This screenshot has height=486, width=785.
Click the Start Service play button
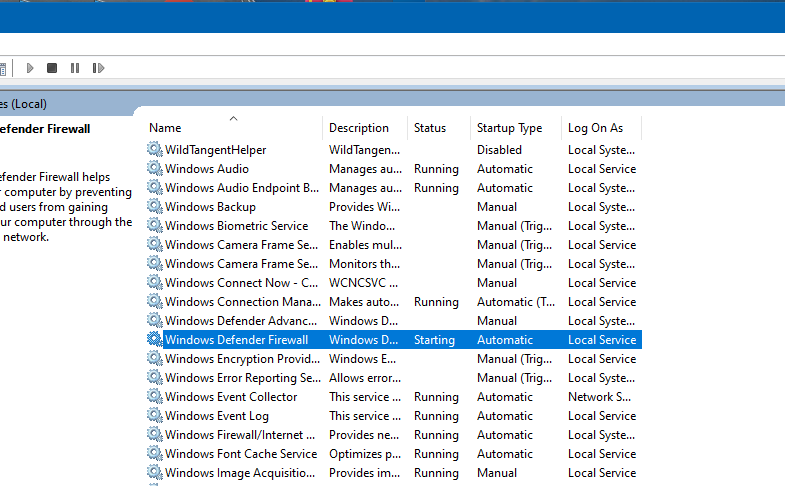point(30,68)
